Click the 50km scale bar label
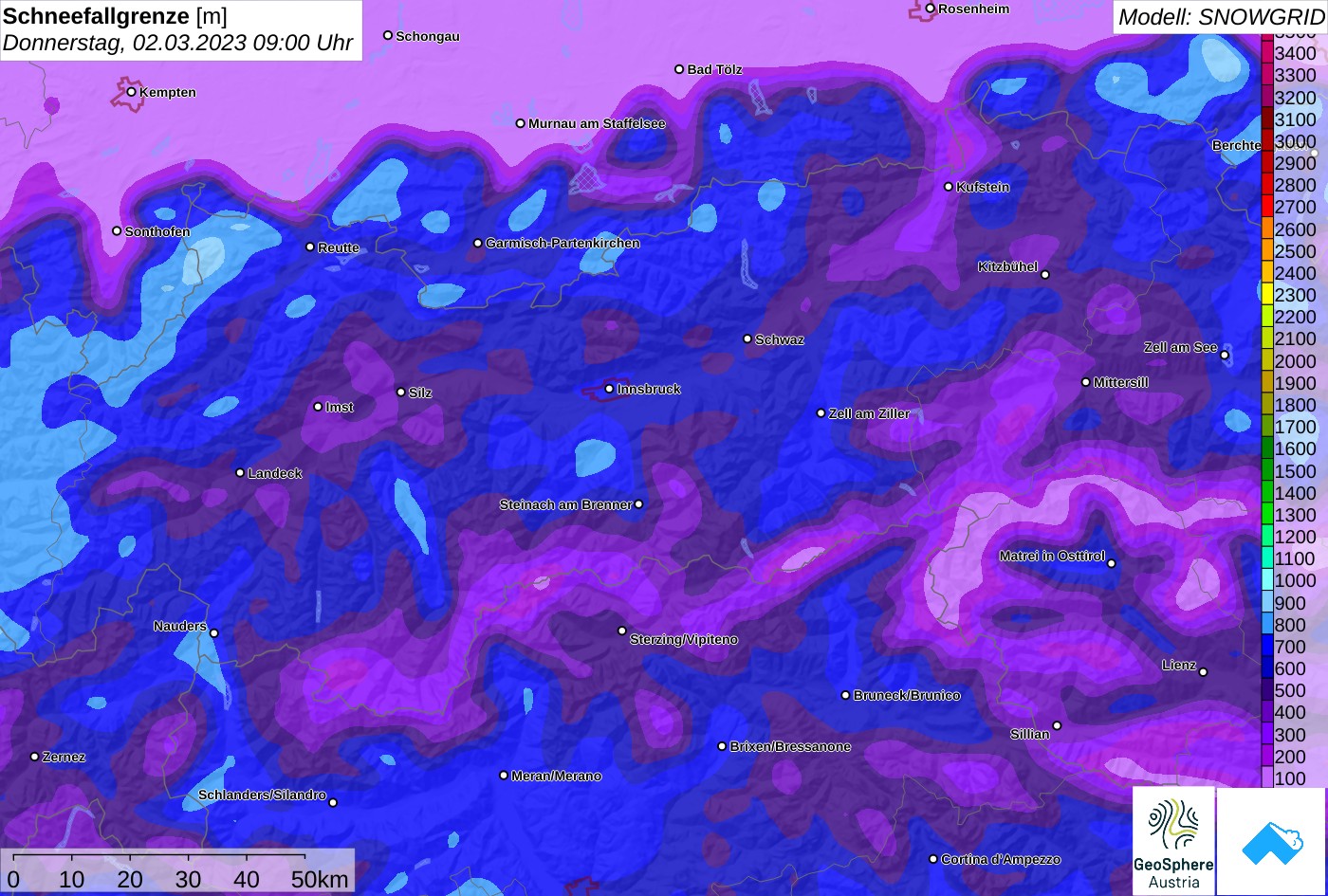Image resolution: width=1328 pixels, height=896 pixels. pos(320,879)
